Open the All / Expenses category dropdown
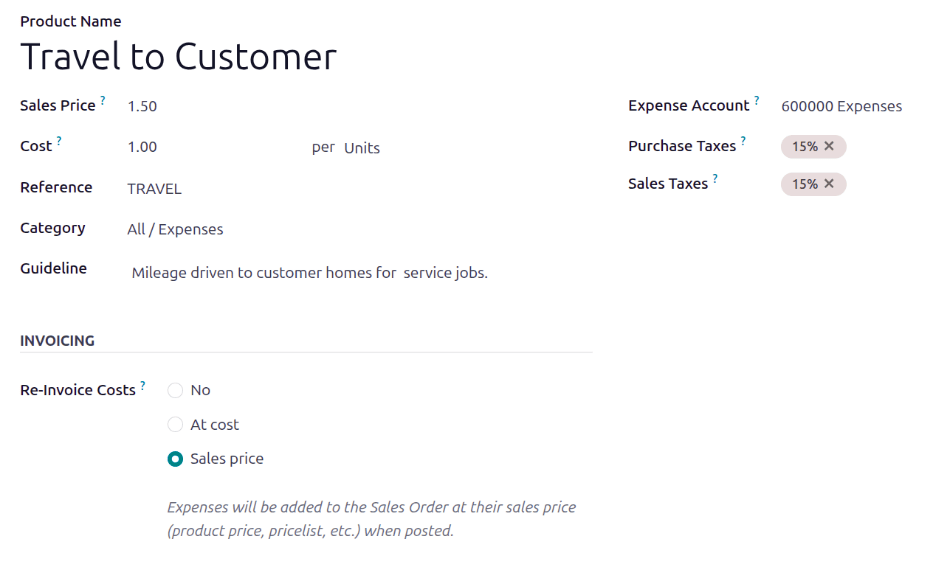933x567 pixels. click(x=175, y=229)
